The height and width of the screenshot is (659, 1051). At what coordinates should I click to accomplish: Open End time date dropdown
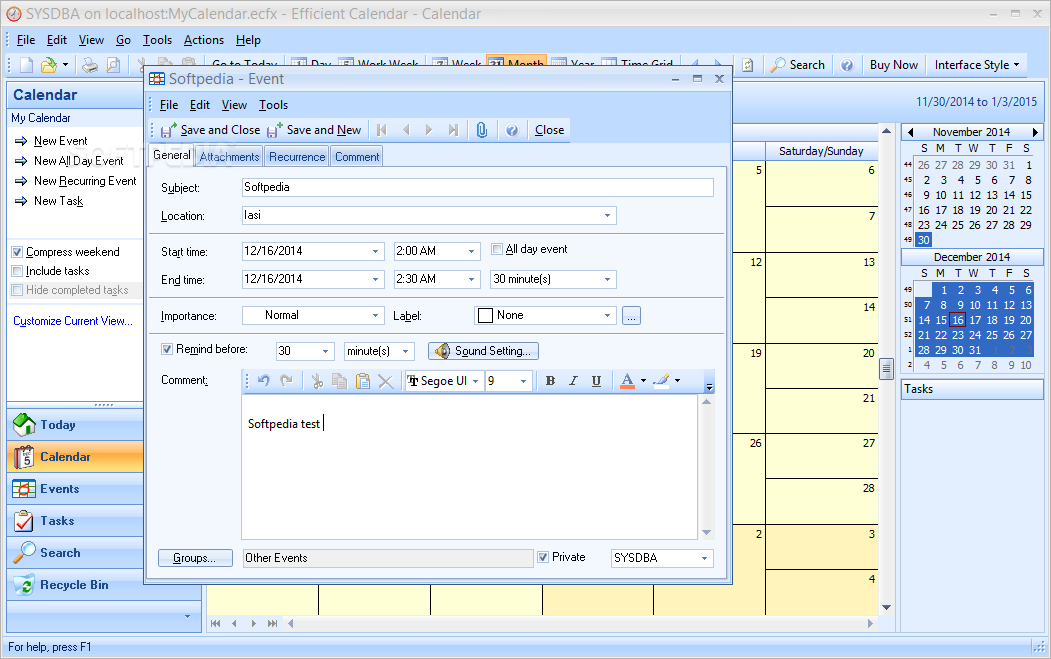pos(375,279)
